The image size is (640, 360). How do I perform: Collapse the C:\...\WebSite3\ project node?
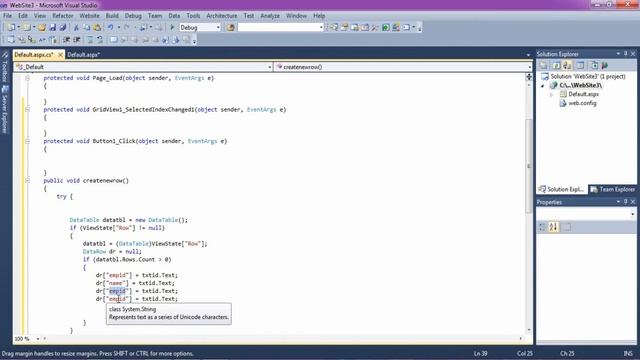(543, 86)
